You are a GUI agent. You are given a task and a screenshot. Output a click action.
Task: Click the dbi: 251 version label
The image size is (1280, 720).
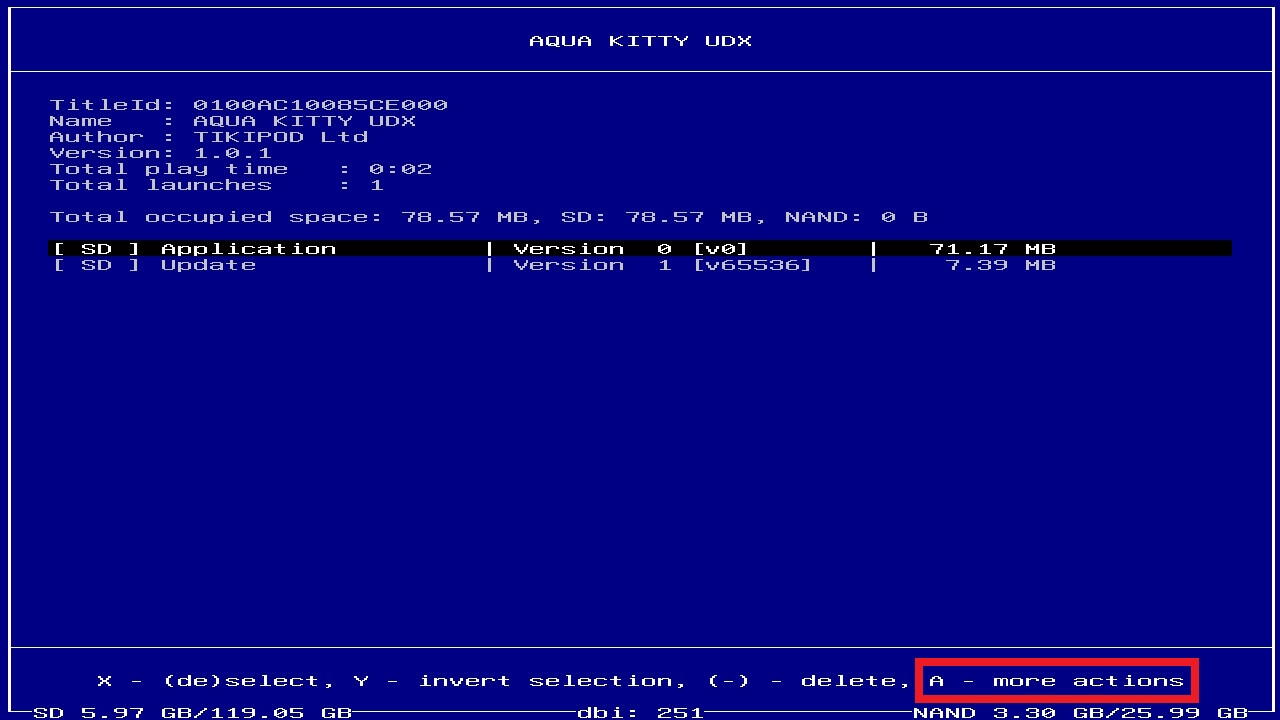pos(641,713)
